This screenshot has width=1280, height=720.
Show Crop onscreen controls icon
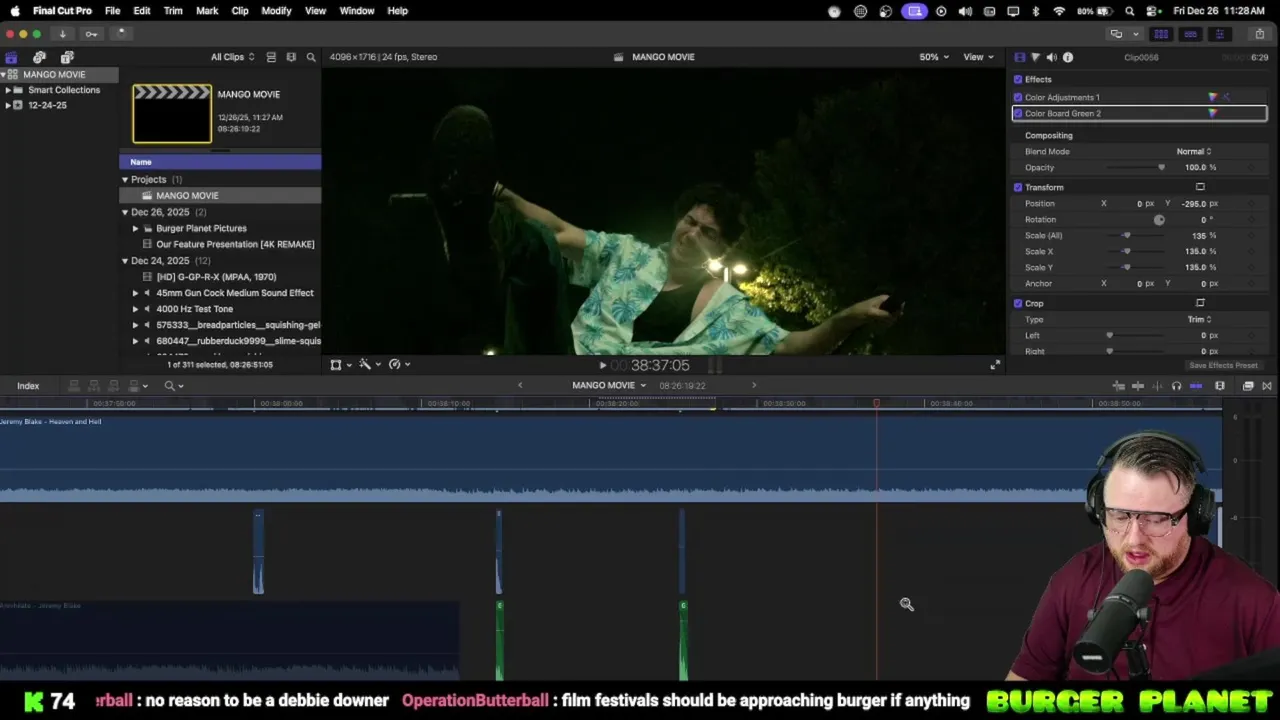click(1200, 303)
